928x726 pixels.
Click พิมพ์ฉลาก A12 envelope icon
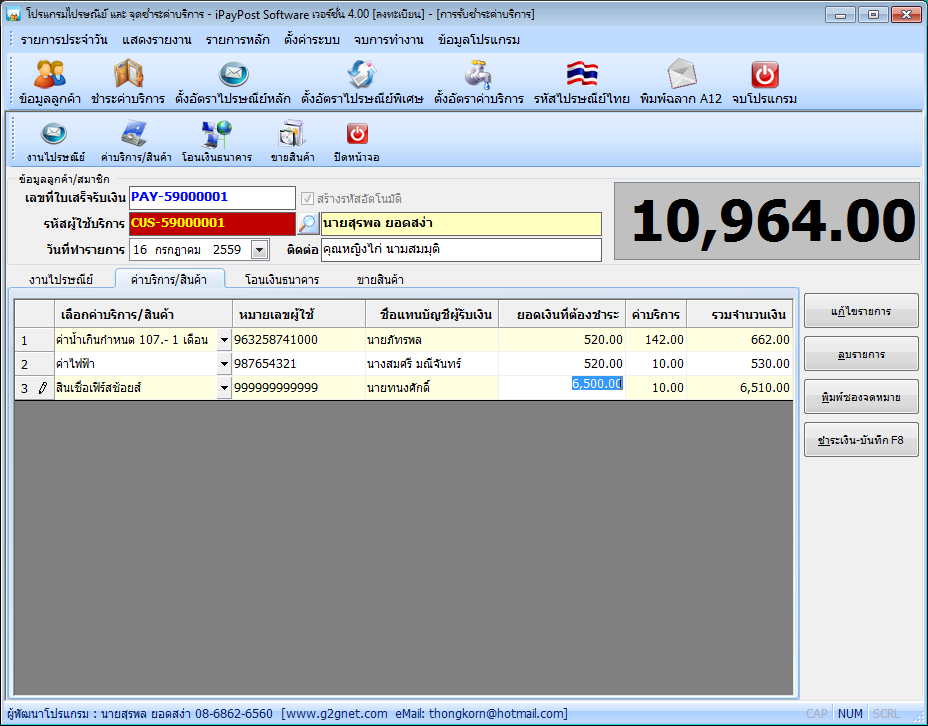681,77
